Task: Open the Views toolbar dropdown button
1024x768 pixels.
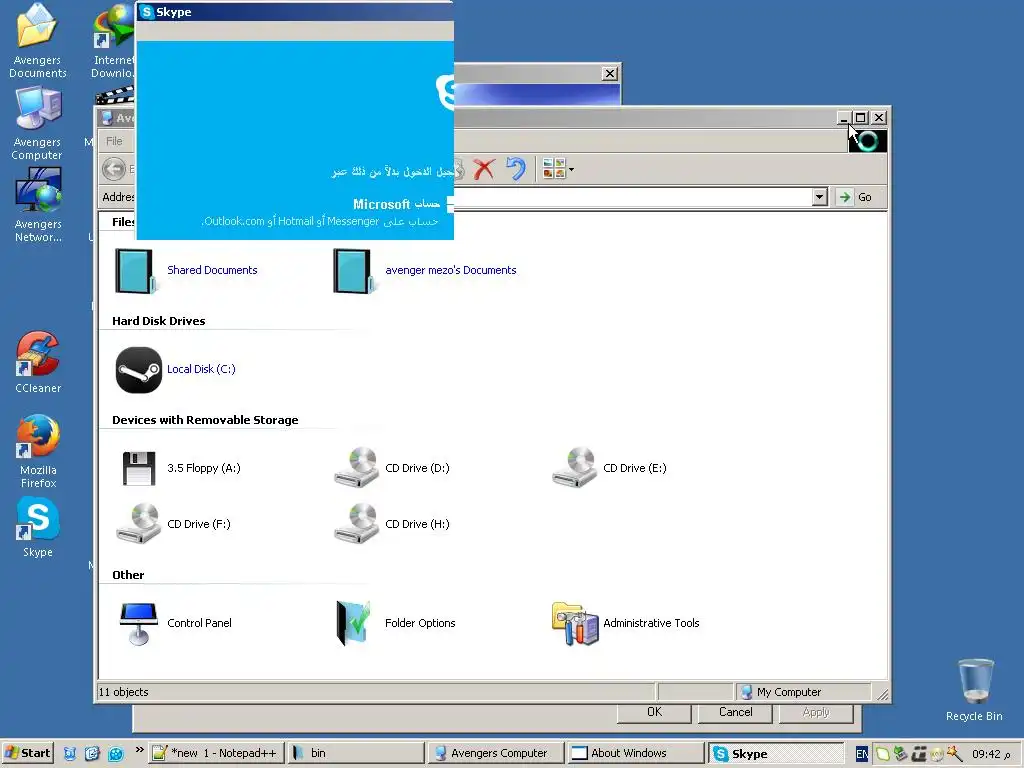Action: [x=558, y=169]
